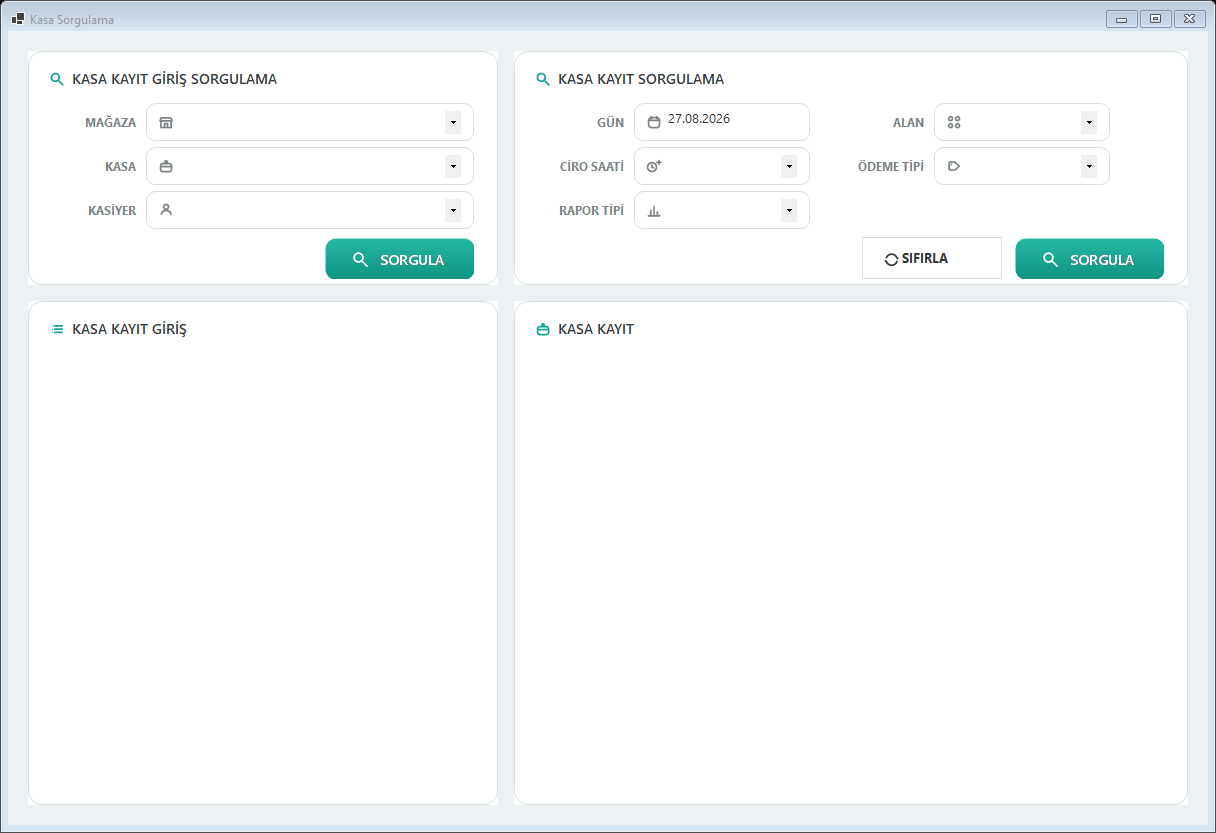Open the RAPOR TİPİ dropdown arrow
The image size is (1216, 833).
789,210
